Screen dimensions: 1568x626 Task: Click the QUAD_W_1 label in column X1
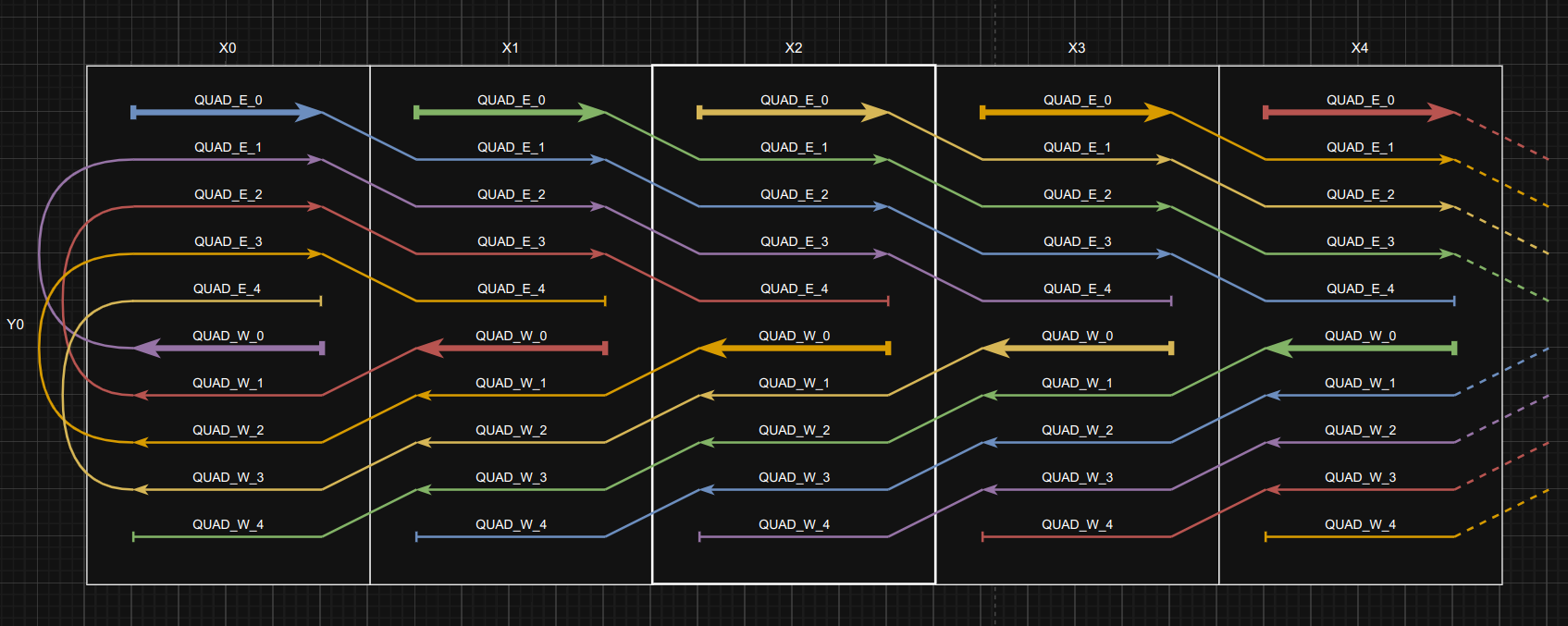tap(511, 383)
